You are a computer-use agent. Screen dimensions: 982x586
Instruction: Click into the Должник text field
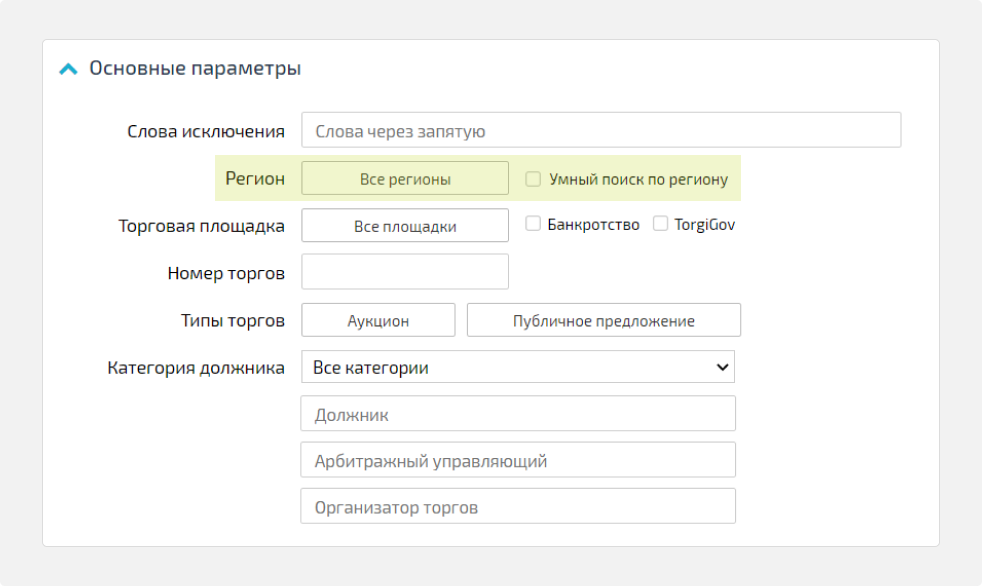point(517,414)
